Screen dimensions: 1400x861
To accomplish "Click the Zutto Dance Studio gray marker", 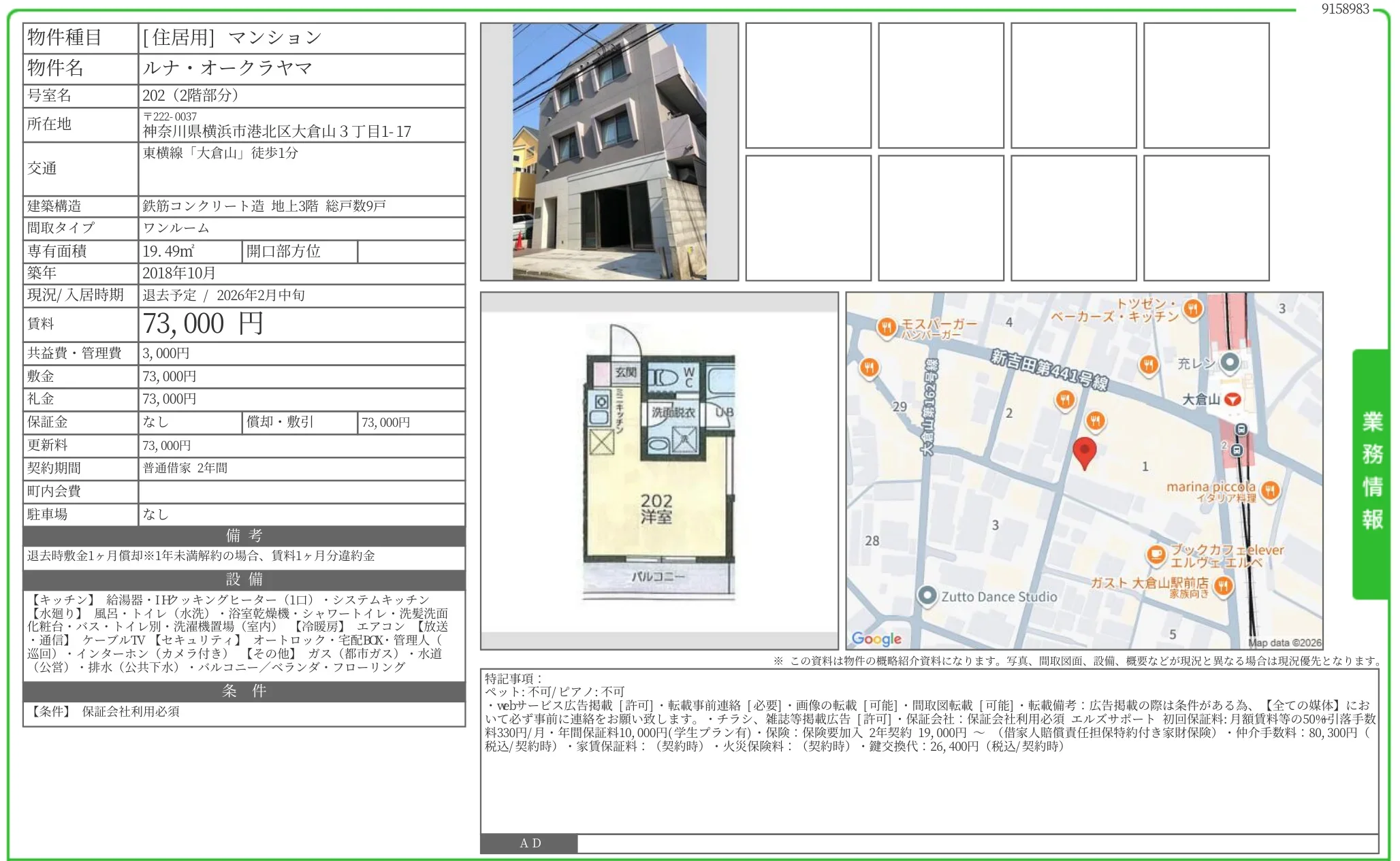I will [927, 596].
